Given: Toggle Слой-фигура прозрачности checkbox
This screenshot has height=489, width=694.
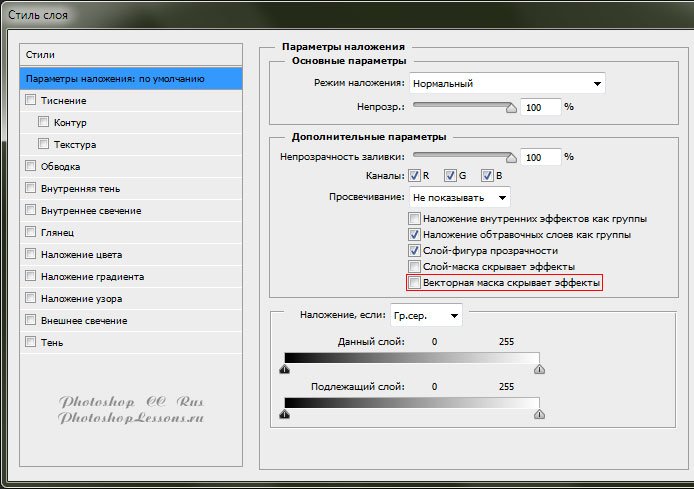Looking at the screenshot, I should click(x=415, y=250).
